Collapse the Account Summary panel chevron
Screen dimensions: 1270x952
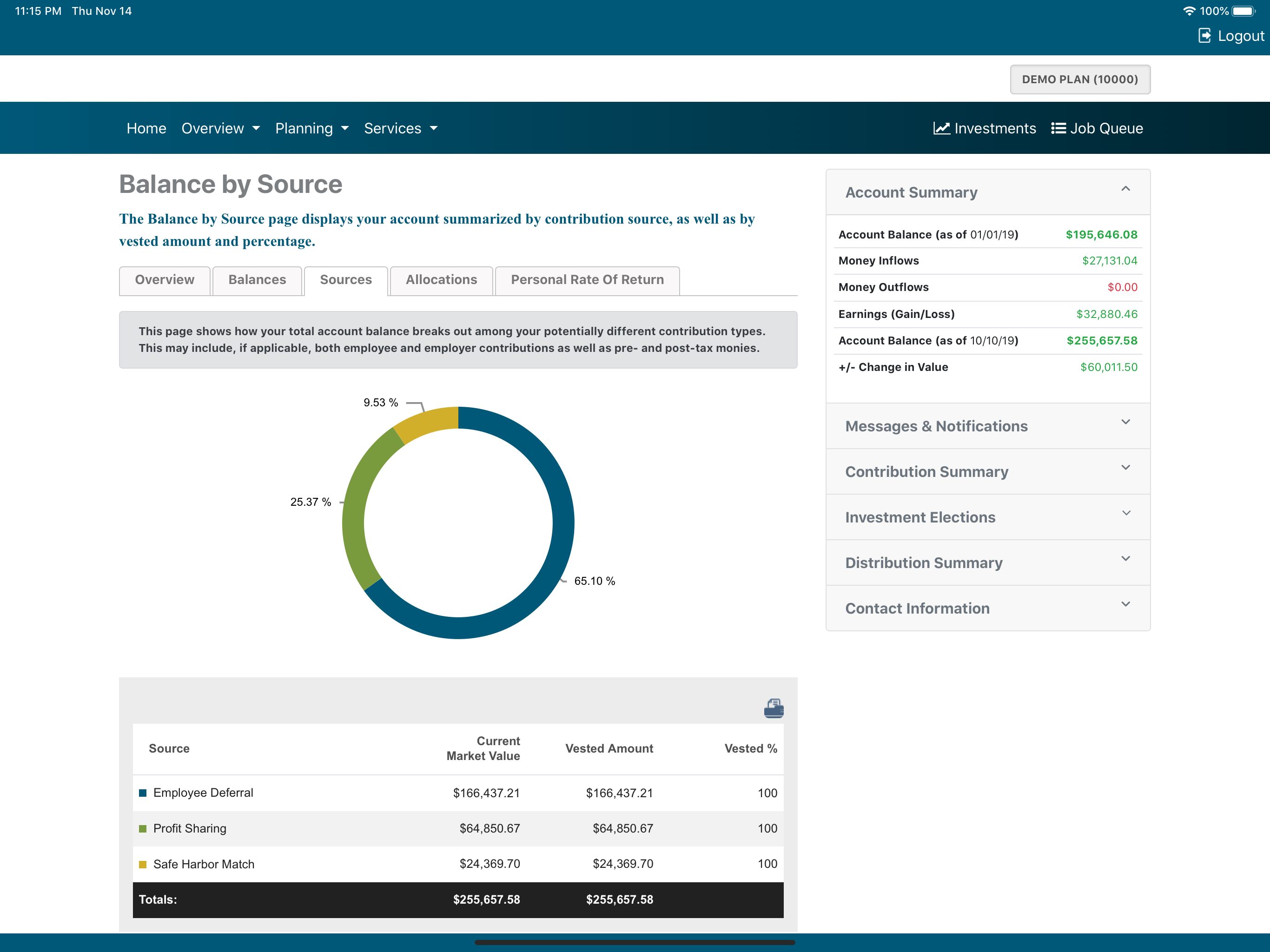click(1125, 188)
